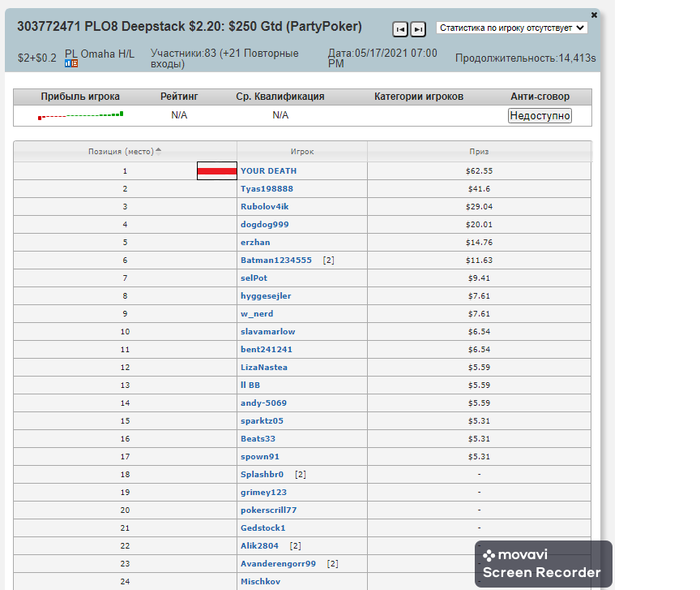Click the player profit sparkline graph
The height and width of the screenshot is (590, 700).
point(81,115)
